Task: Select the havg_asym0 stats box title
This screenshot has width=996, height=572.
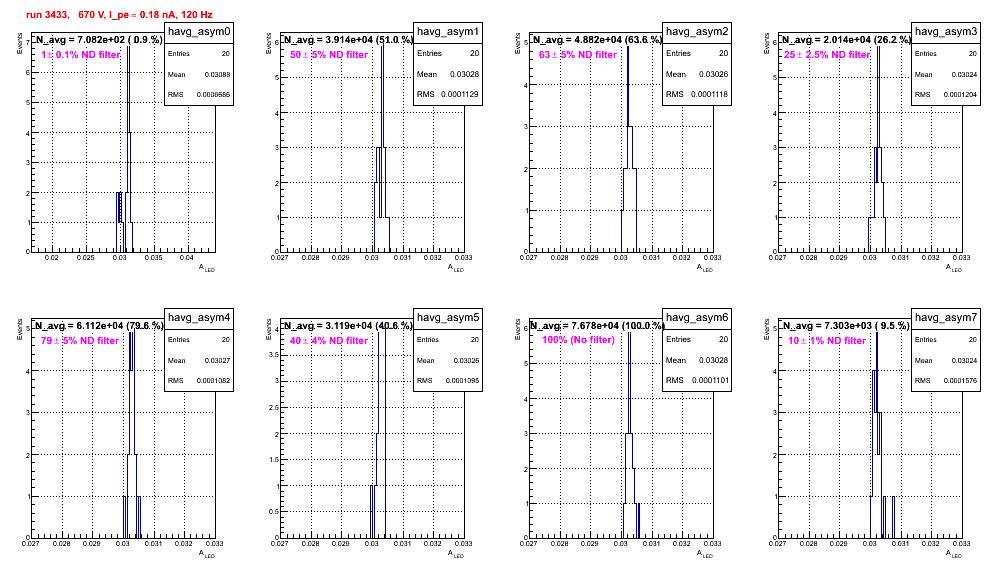Action: (x=199, y=32)
